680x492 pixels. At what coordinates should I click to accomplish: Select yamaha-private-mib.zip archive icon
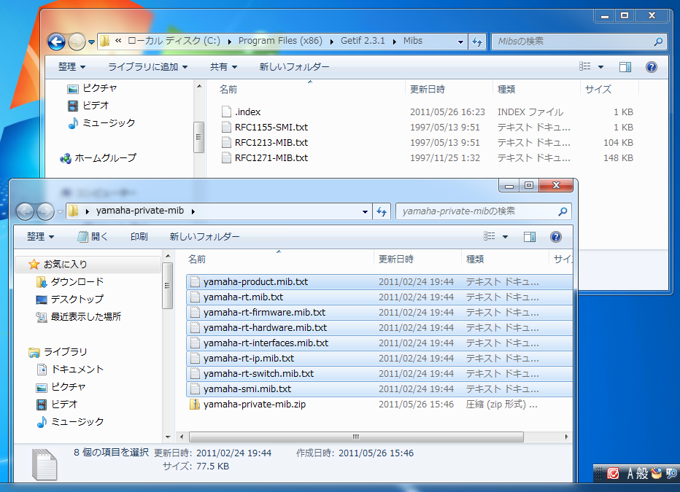click(x=195, y=404)
